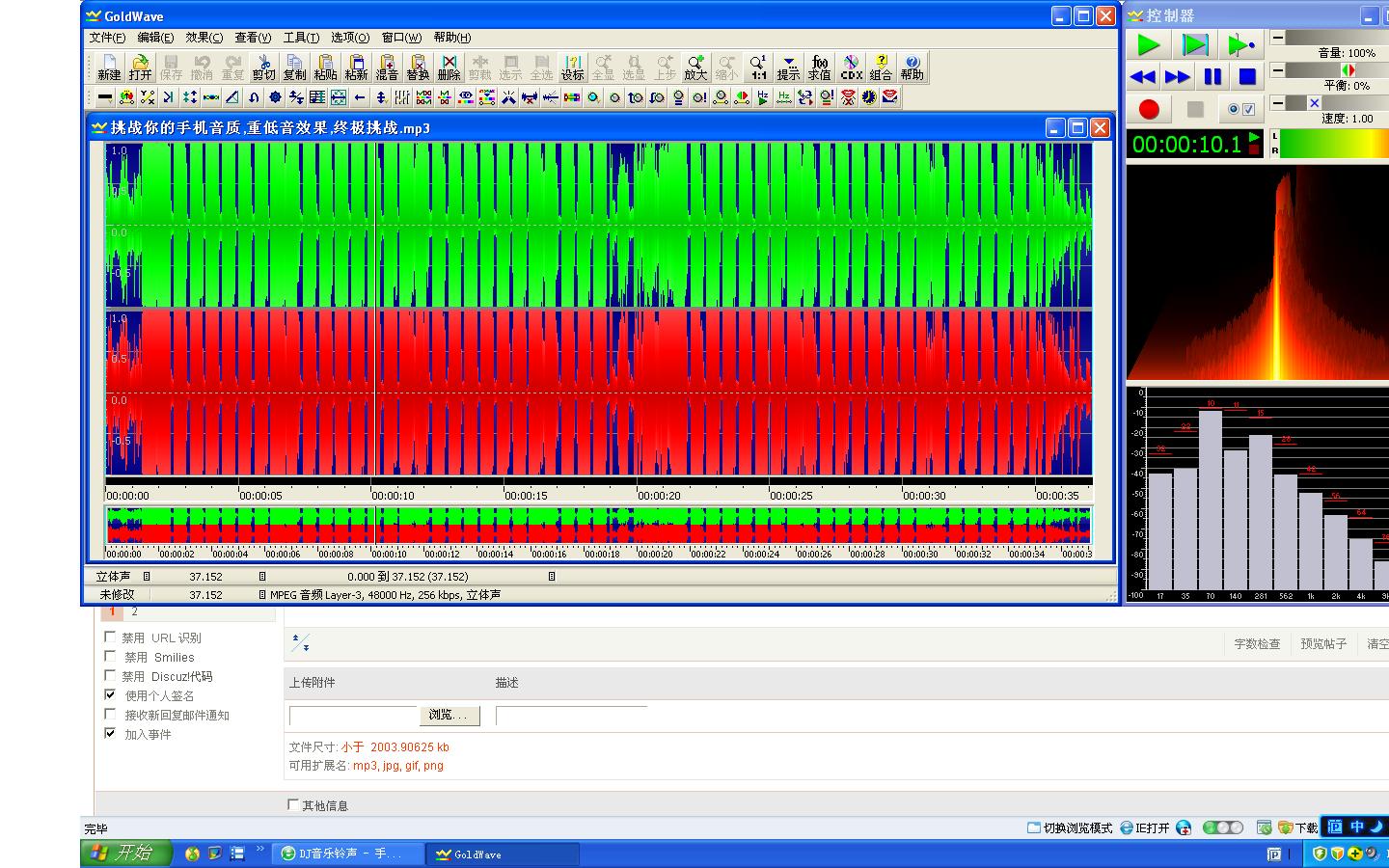
Task: Uncheck the 使用个人签名 checkbox
Action: [110, 694]
